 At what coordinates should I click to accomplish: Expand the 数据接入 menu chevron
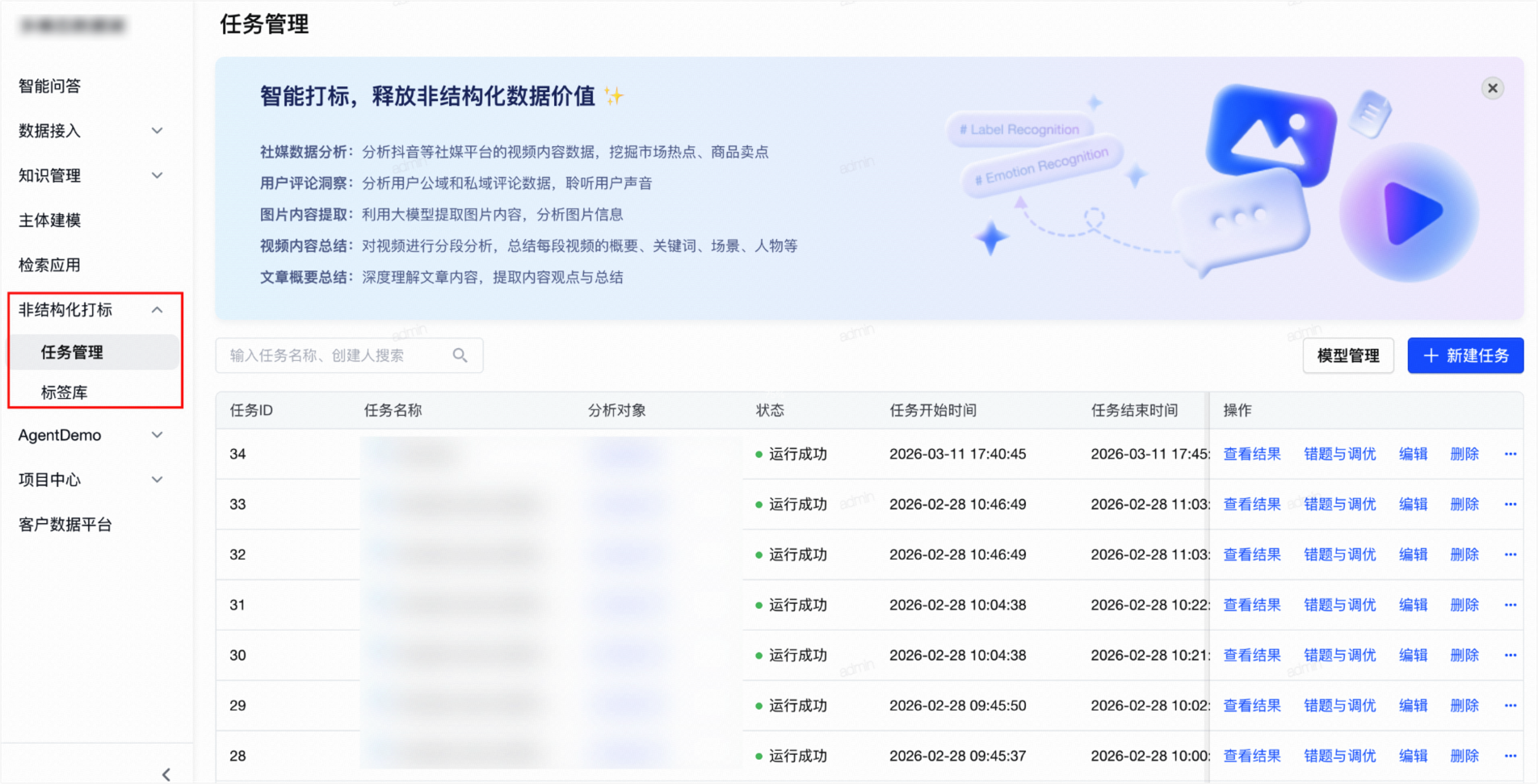(x=158, y=131)
